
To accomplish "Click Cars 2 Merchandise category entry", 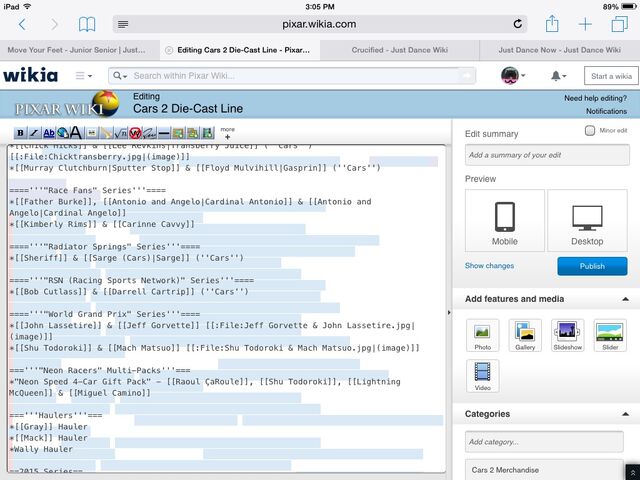I will (544, 470).
